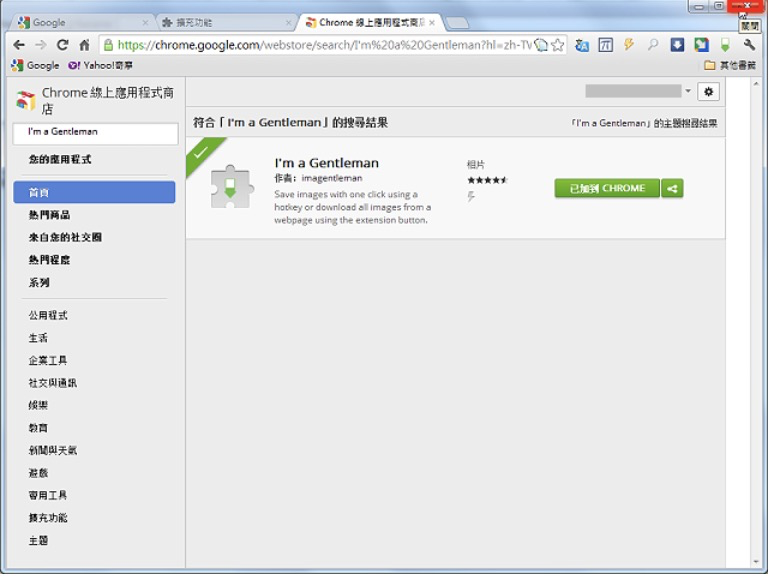Click the green-blue arrow extension icon
The image size is (770, 576).
(x=701, y=45)
